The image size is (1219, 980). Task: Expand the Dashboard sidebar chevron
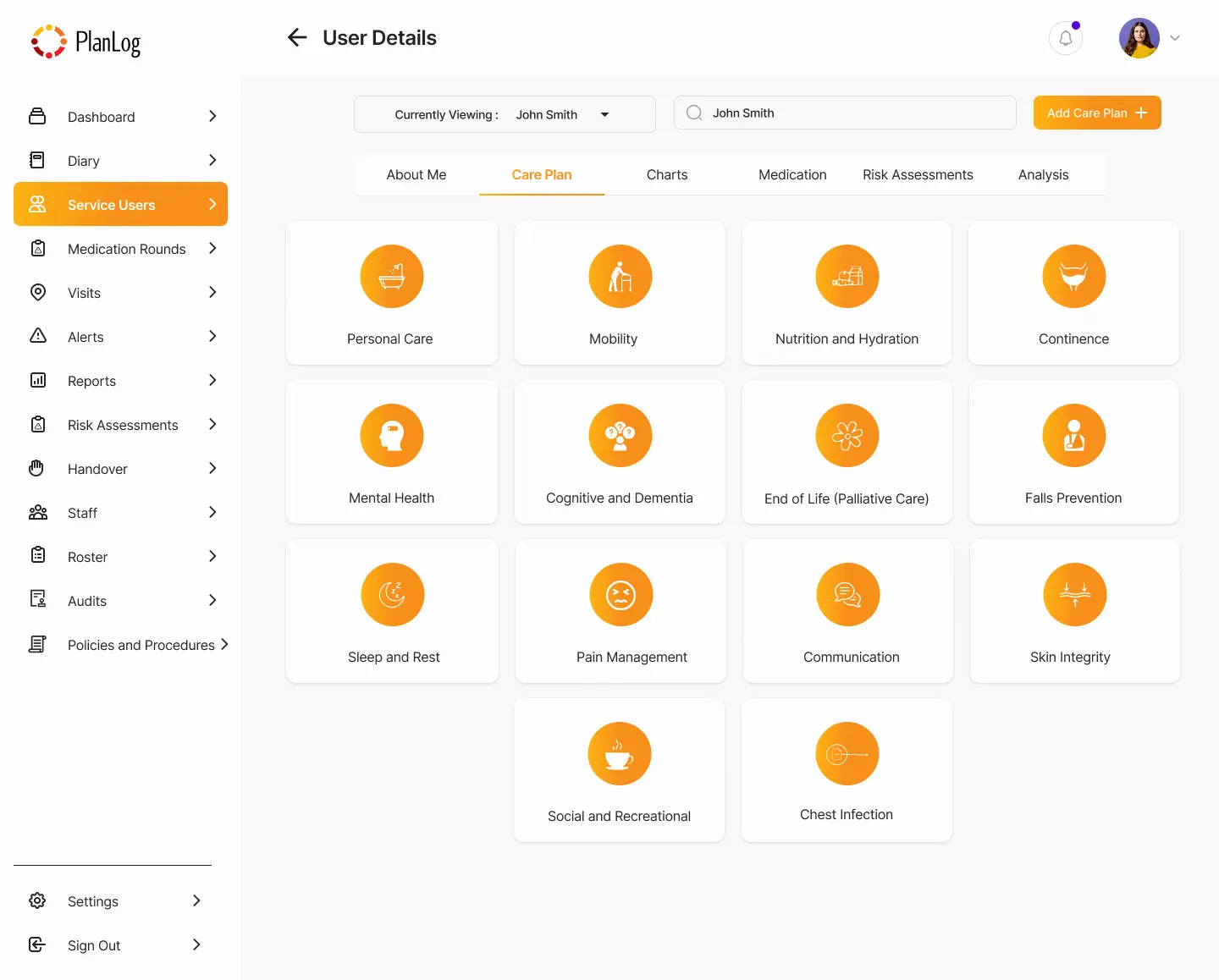point(212,117)
